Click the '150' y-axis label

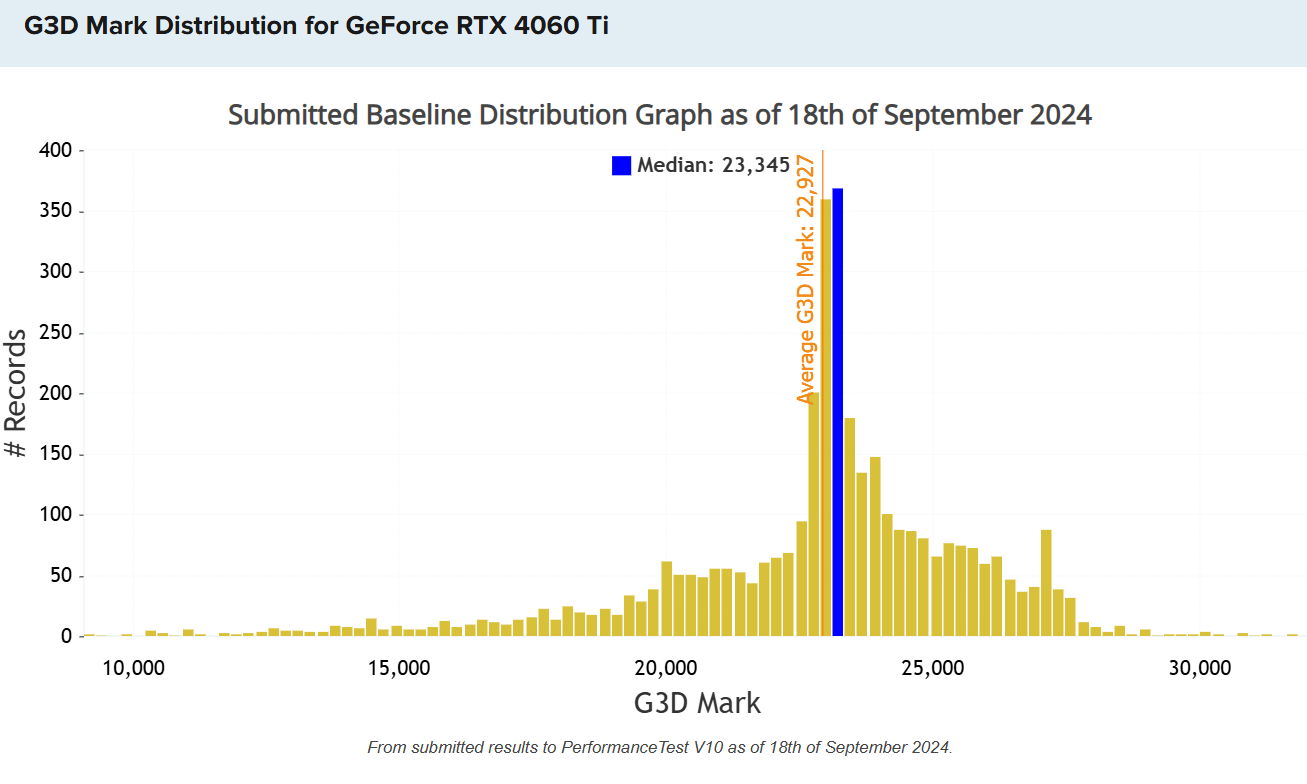(56, 454)
